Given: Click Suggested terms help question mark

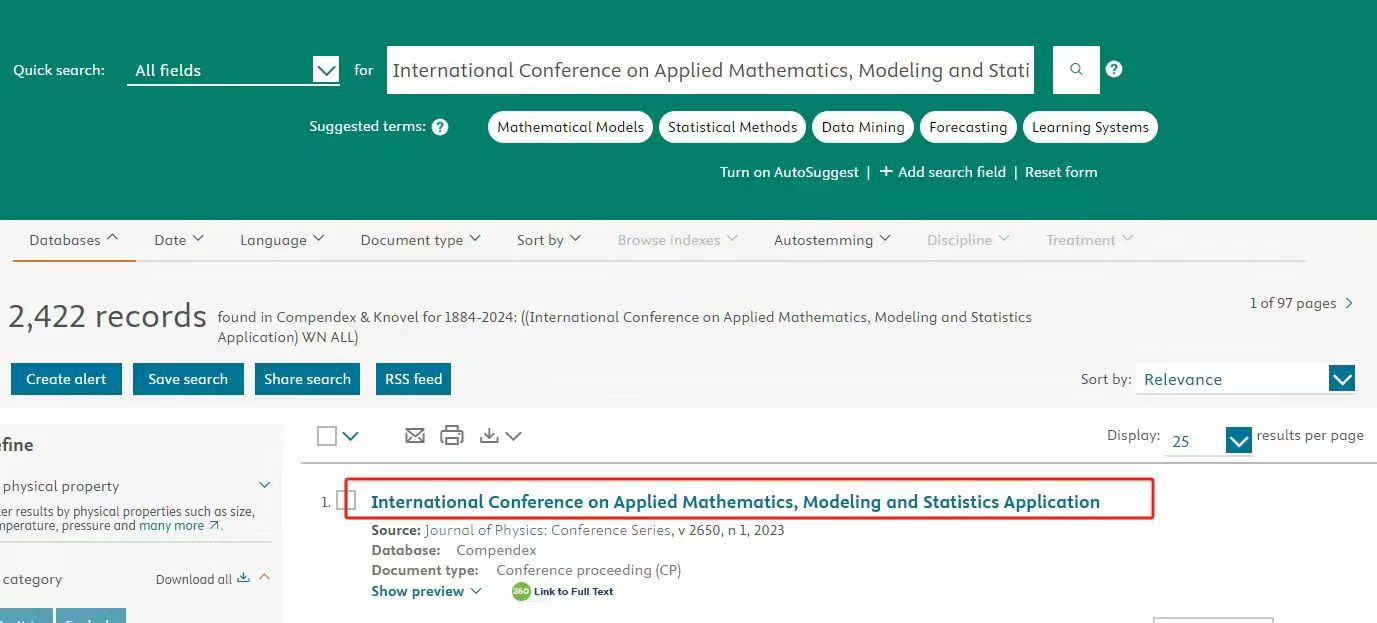Looking at the screenshot, I should pos(440,127).
